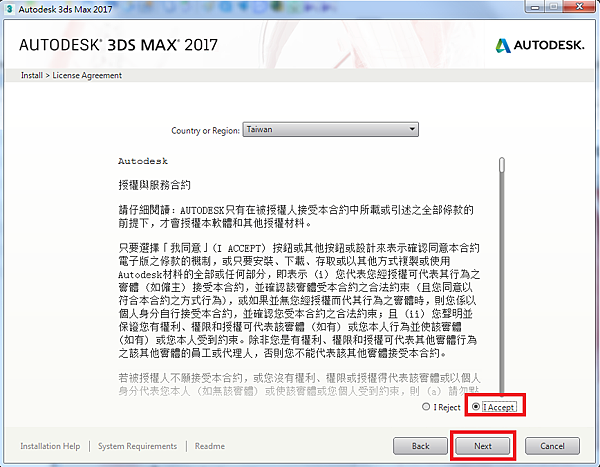This screenshot has width=600, height=467.
Task: Close the installer window
Action: (579, 7)
